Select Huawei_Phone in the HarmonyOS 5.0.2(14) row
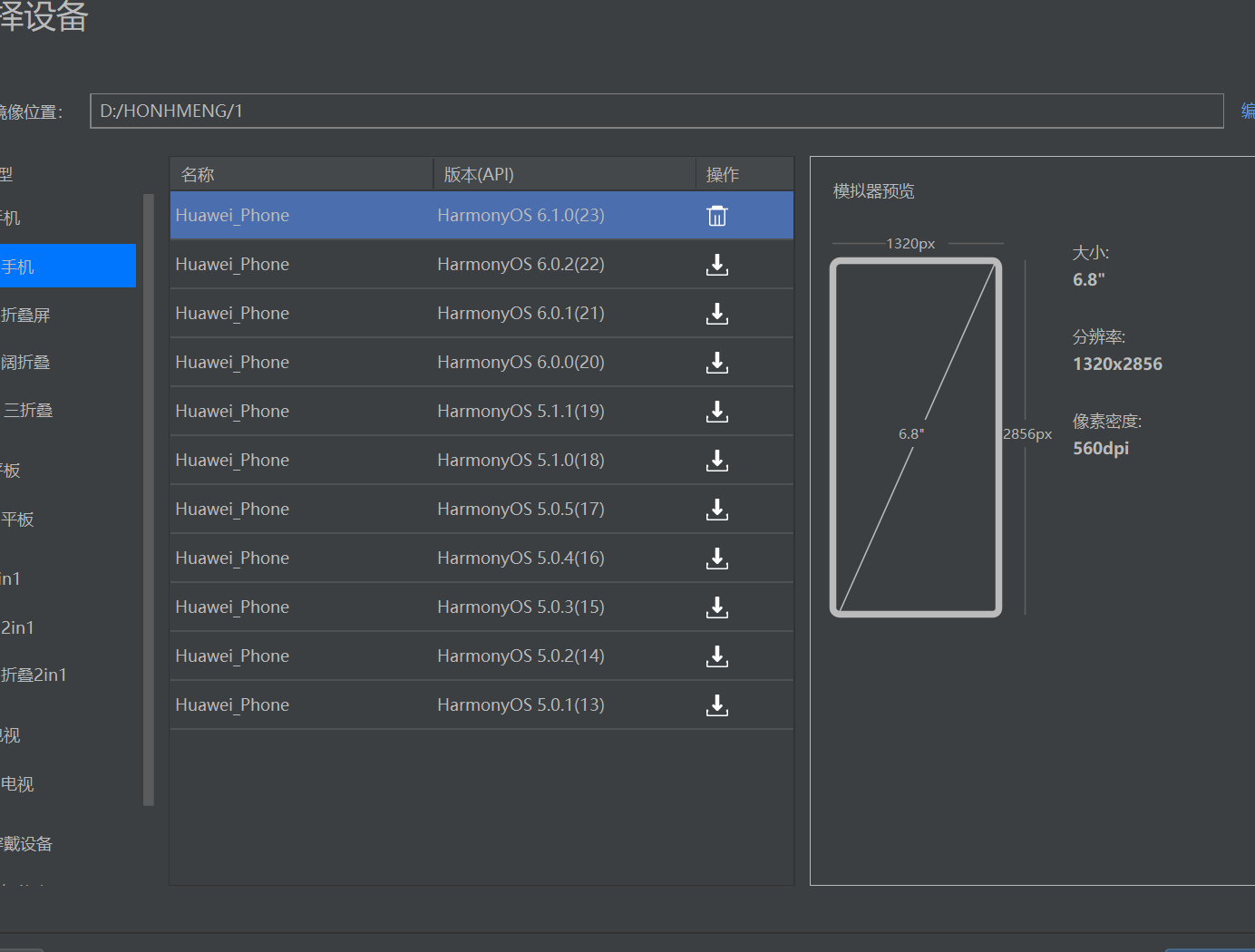Image resolution: width=1255 pixels, height=952 pixels. [232, 656]
